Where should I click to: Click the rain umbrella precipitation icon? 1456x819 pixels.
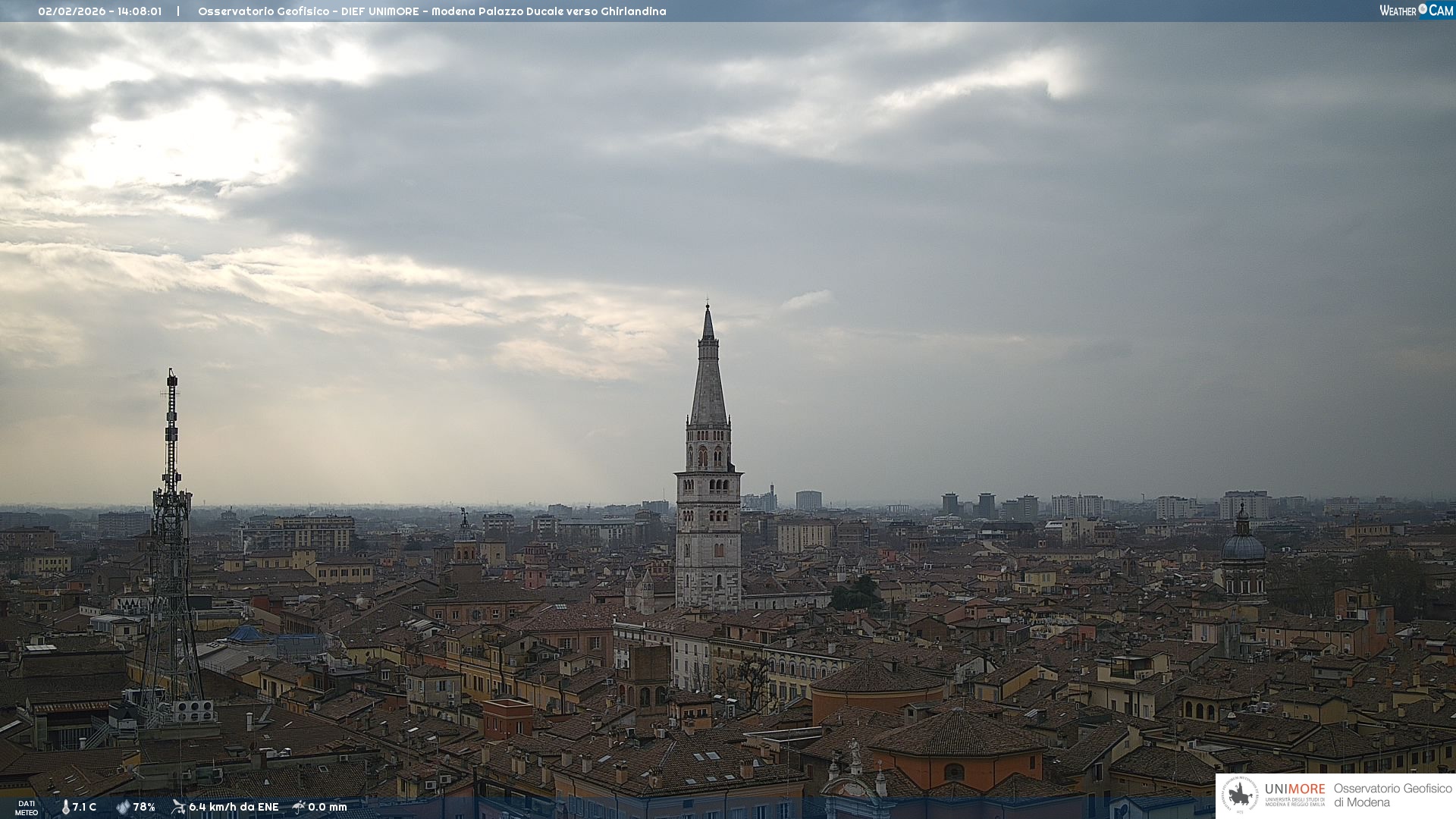299,807
